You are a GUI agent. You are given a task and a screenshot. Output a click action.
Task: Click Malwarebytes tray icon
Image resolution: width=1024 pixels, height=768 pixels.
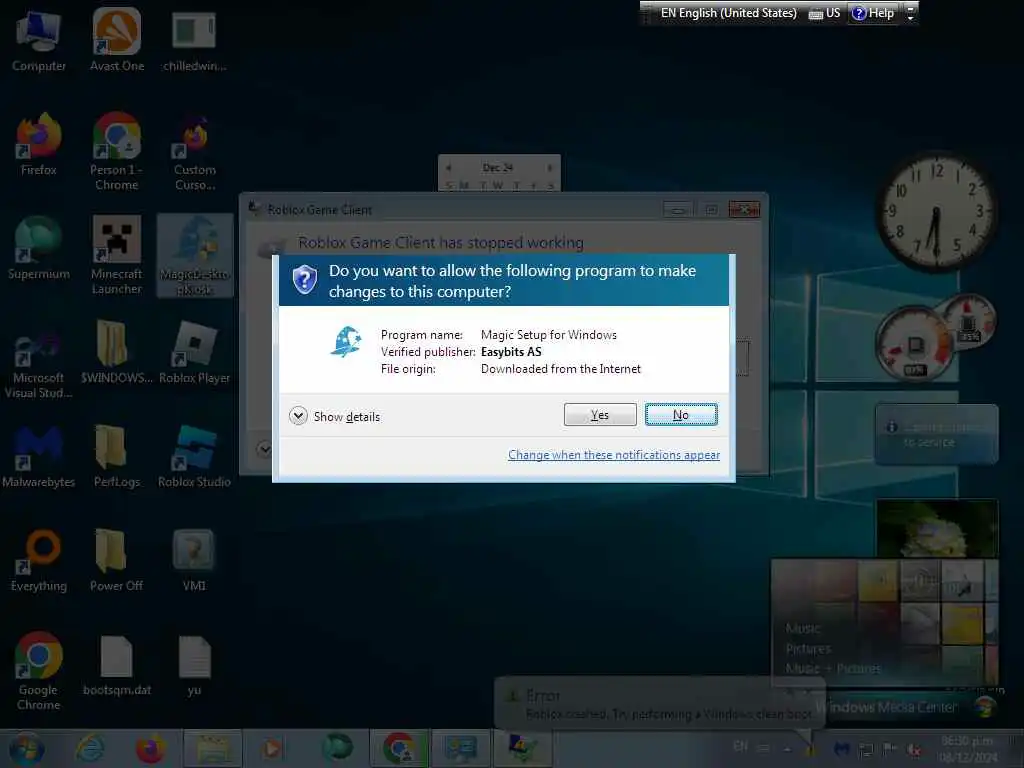(x=842, y=749)
